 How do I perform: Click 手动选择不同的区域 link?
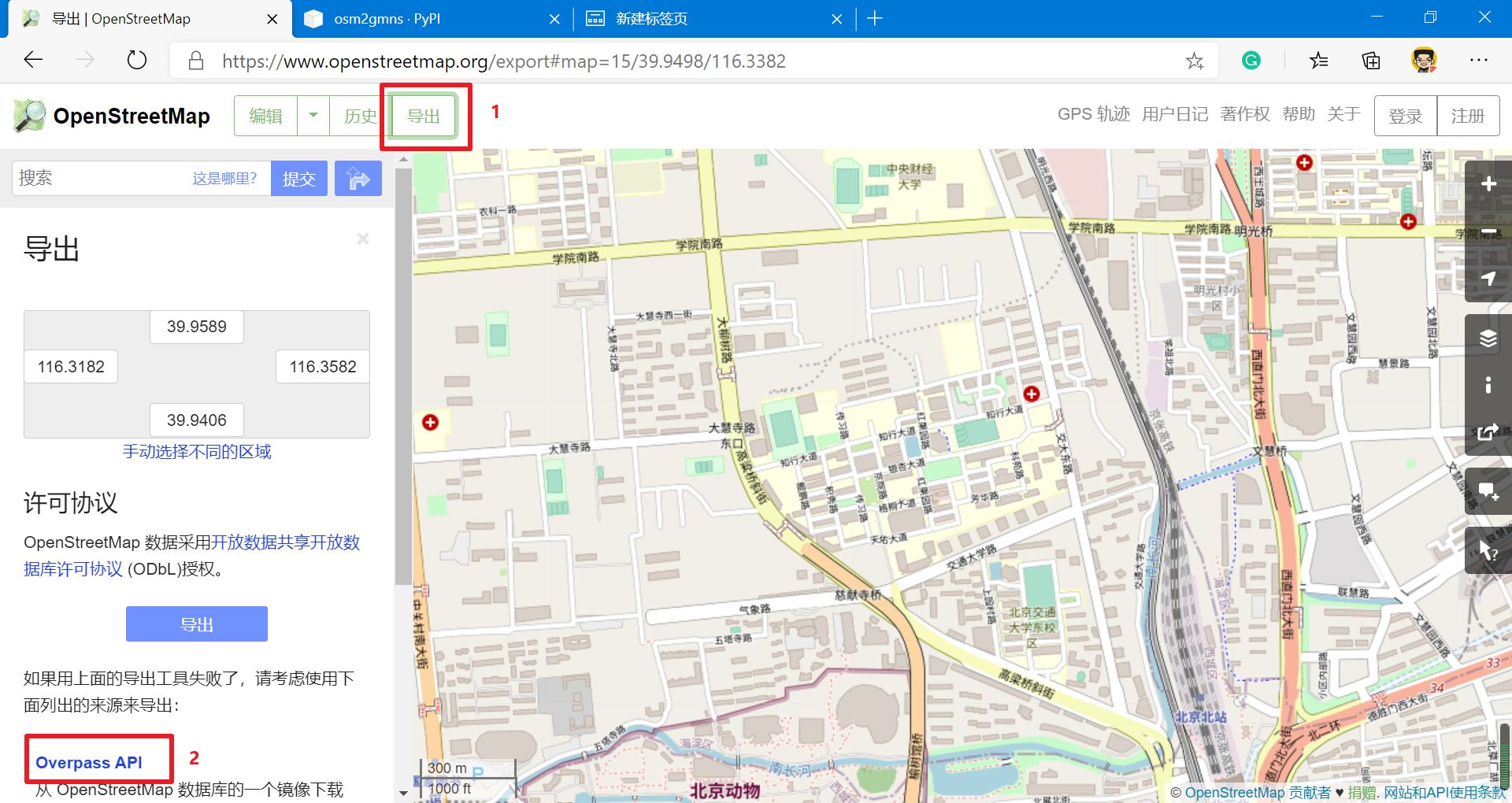[x=197, y=451]
